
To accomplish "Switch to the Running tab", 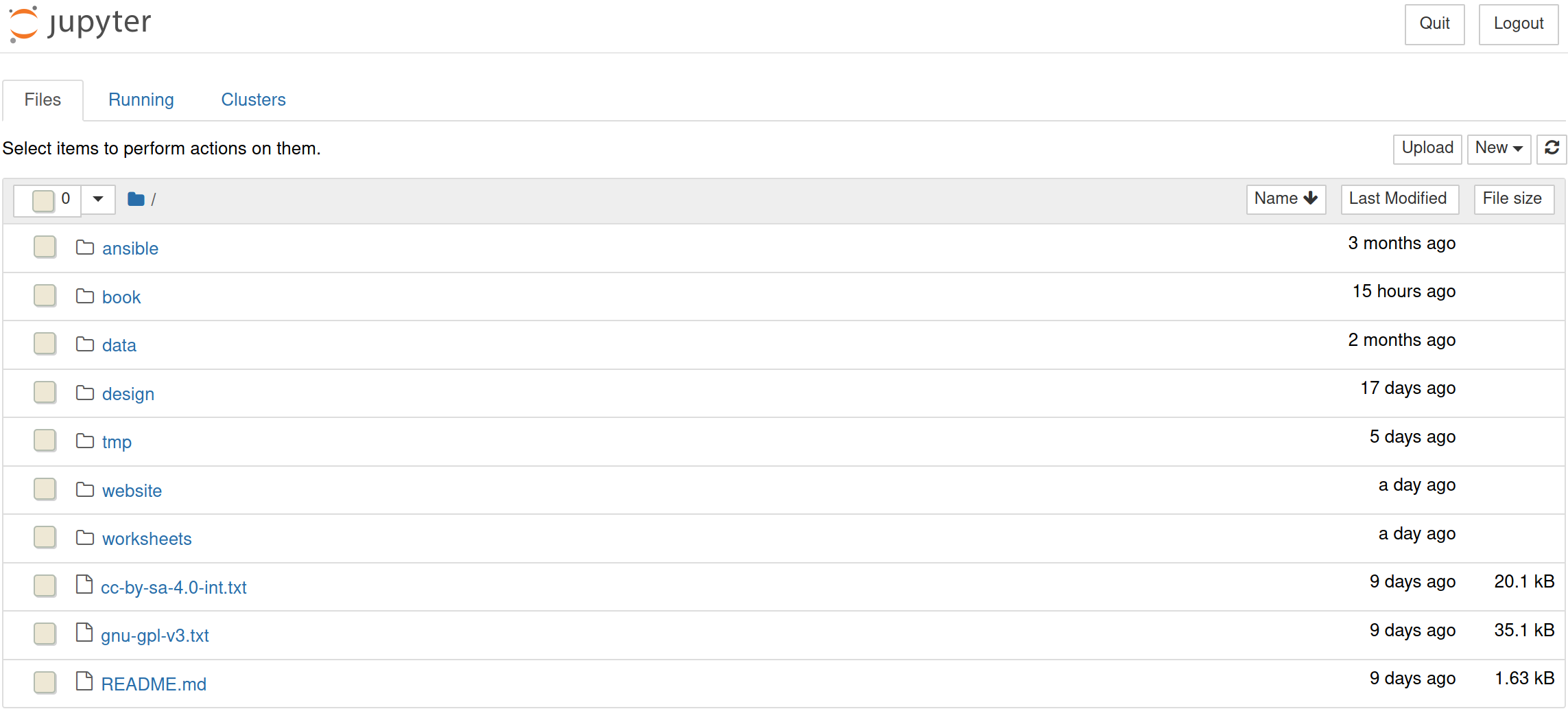I will (x=141, y=100).
